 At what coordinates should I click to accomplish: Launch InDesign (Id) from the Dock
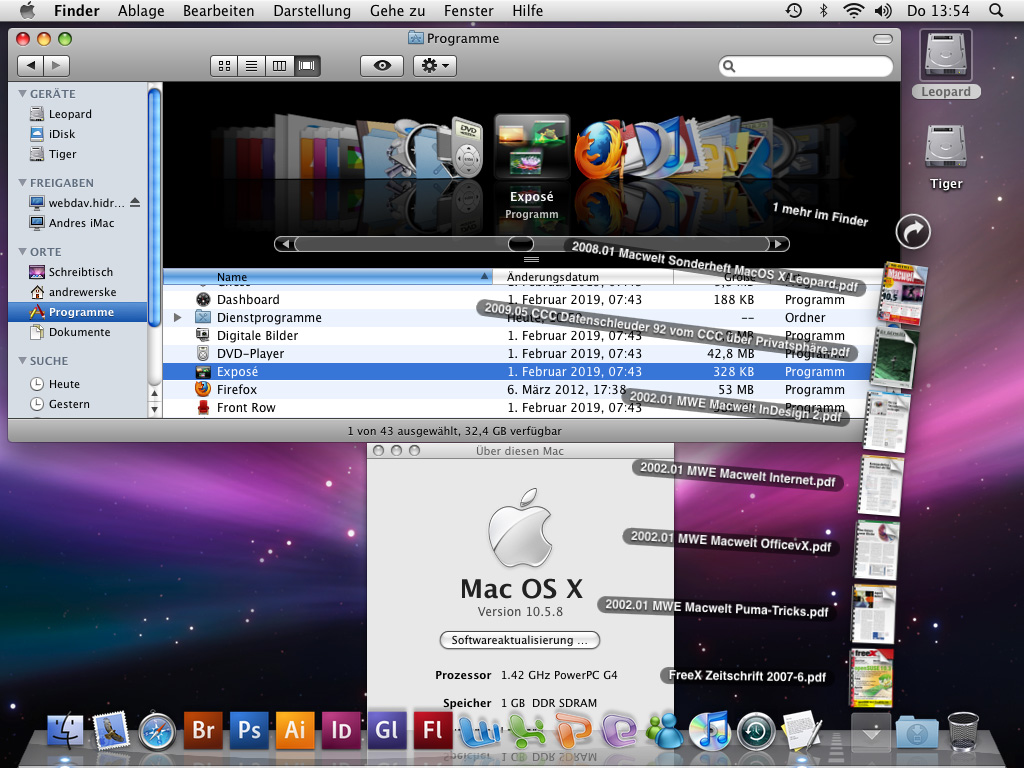coord(341,729)
